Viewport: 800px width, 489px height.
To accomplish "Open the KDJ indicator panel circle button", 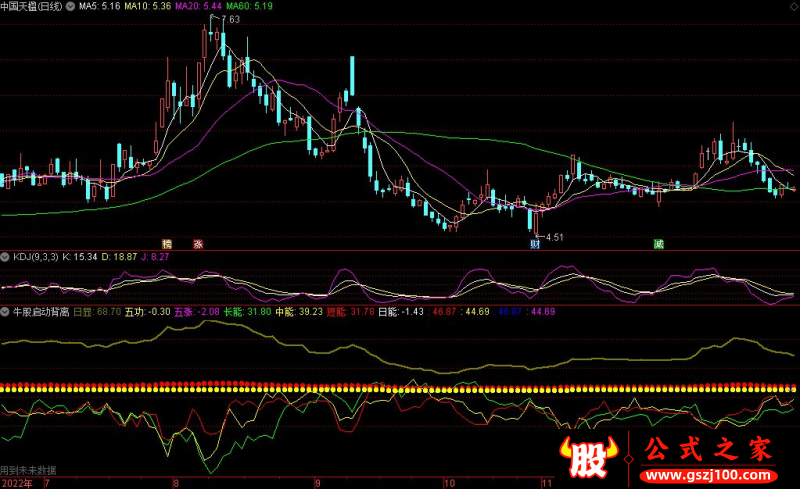I will coord(5,257).
